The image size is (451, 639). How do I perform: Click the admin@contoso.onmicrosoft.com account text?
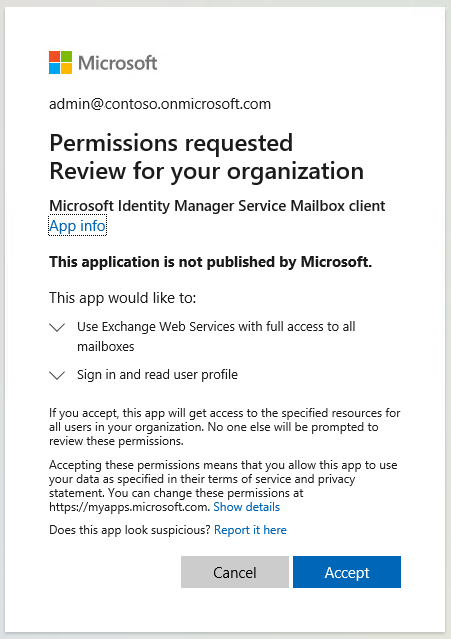point(160,104)
